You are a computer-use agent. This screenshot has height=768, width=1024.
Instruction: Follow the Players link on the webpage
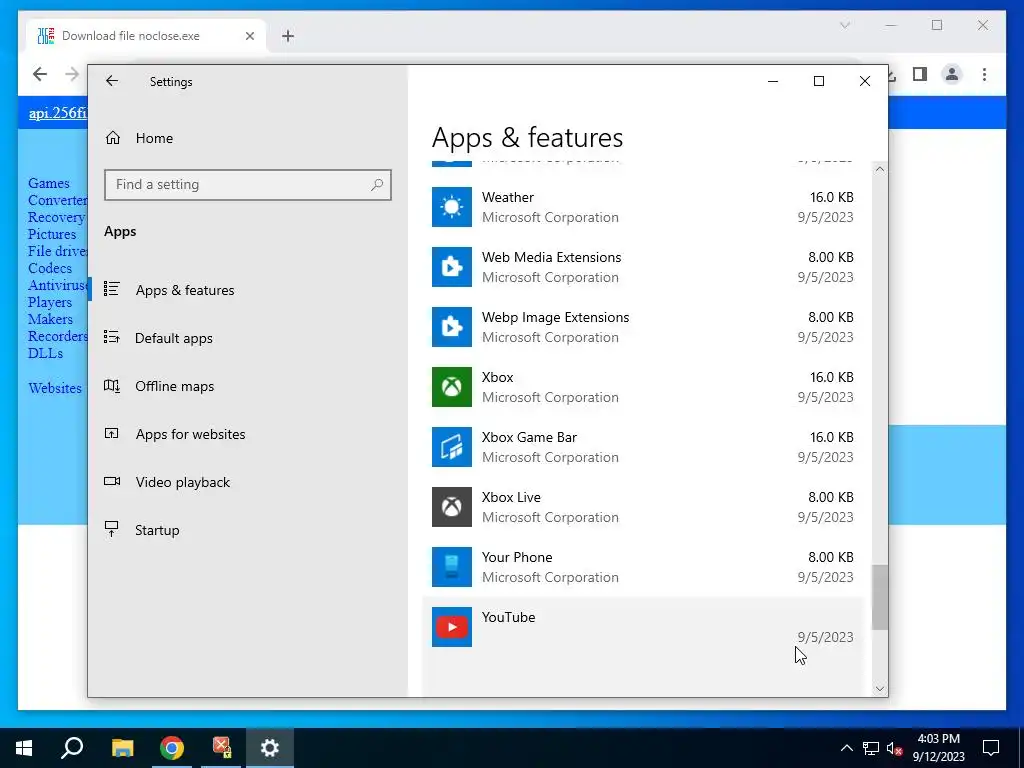click(x=50, y=302)
